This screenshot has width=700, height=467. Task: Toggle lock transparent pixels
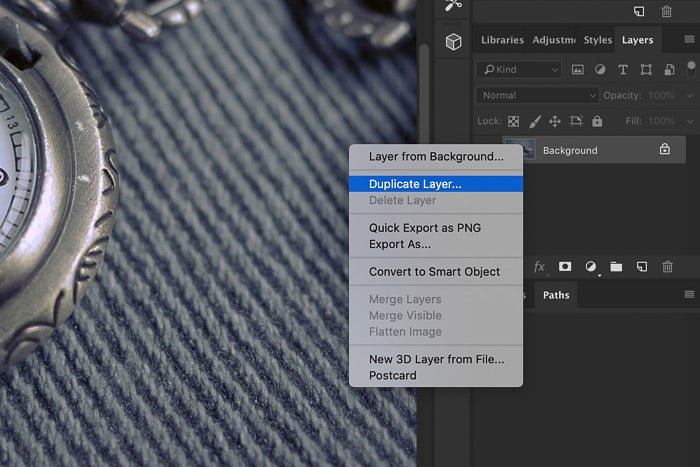click(515, 121)
